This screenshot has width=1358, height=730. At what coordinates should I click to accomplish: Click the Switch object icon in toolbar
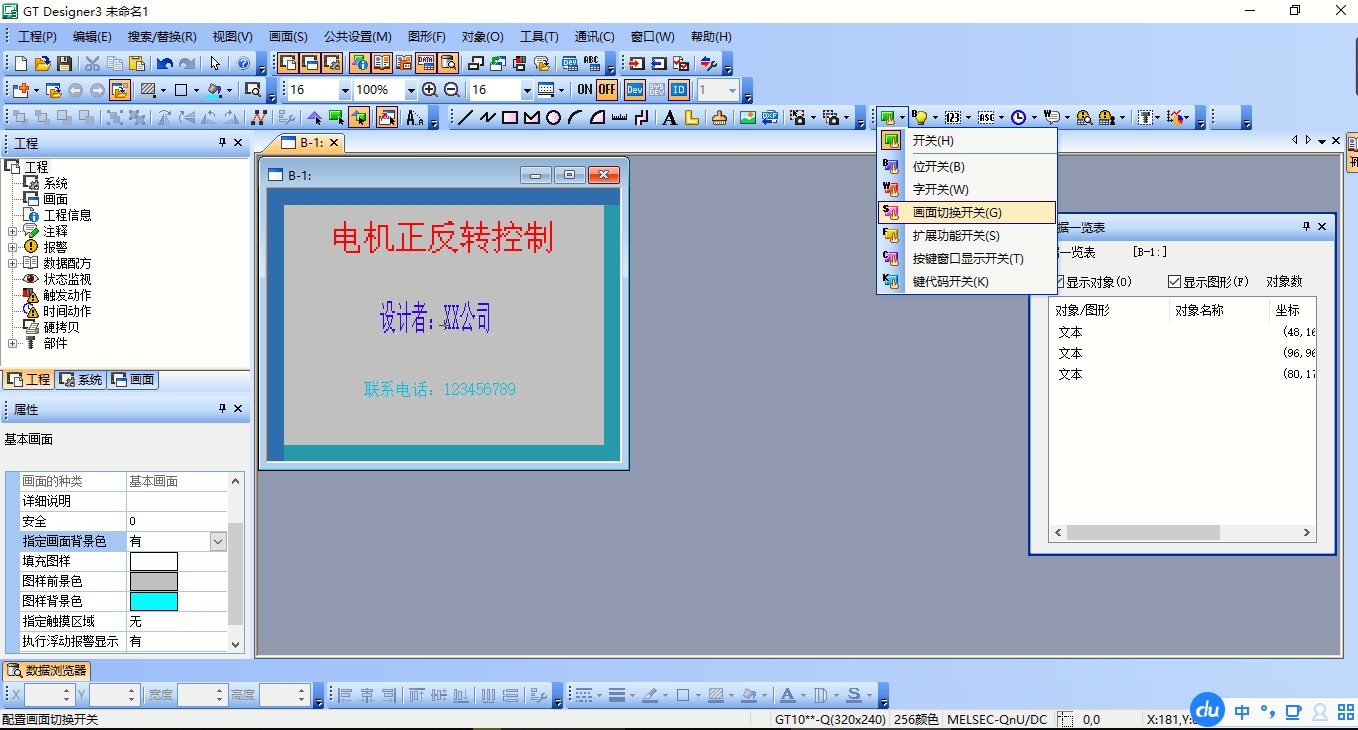[887, 118]
